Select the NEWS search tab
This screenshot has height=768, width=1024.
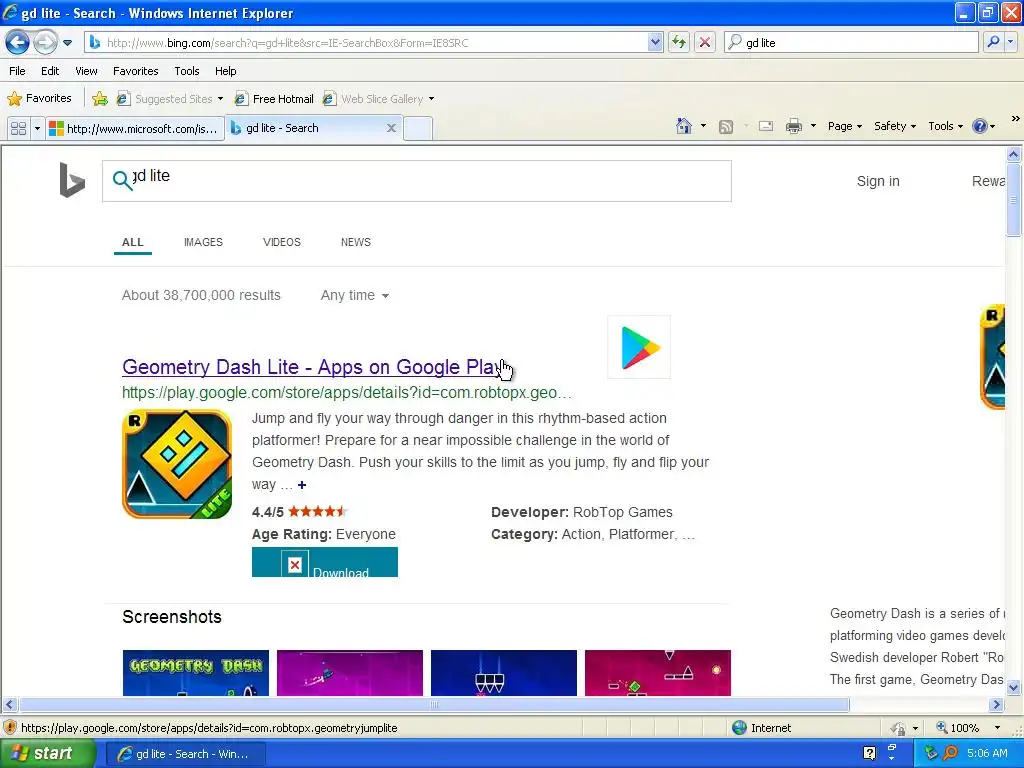[356, 242]
